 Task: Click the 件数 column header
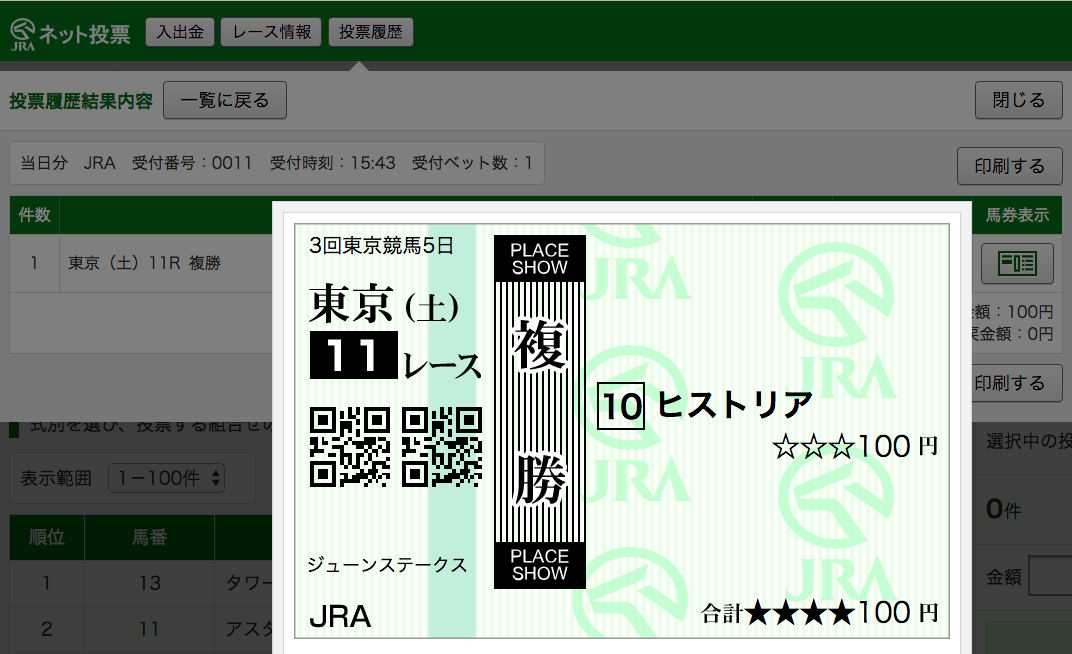tap(34, 215)
